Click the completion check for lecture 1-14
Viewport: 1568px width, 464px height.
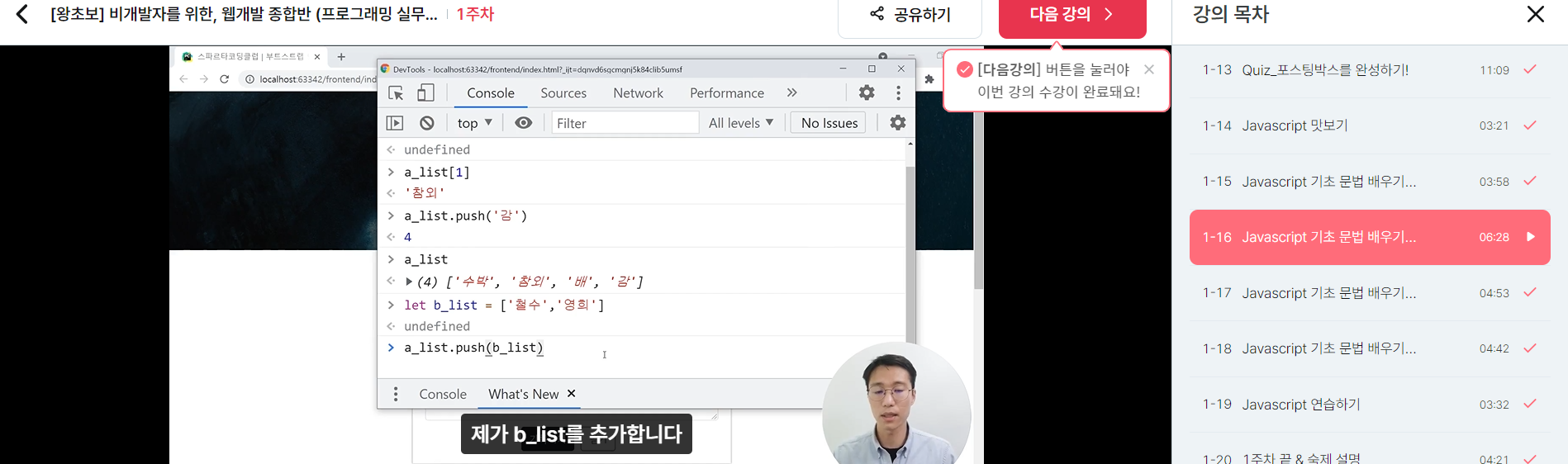pos(1530,125)
